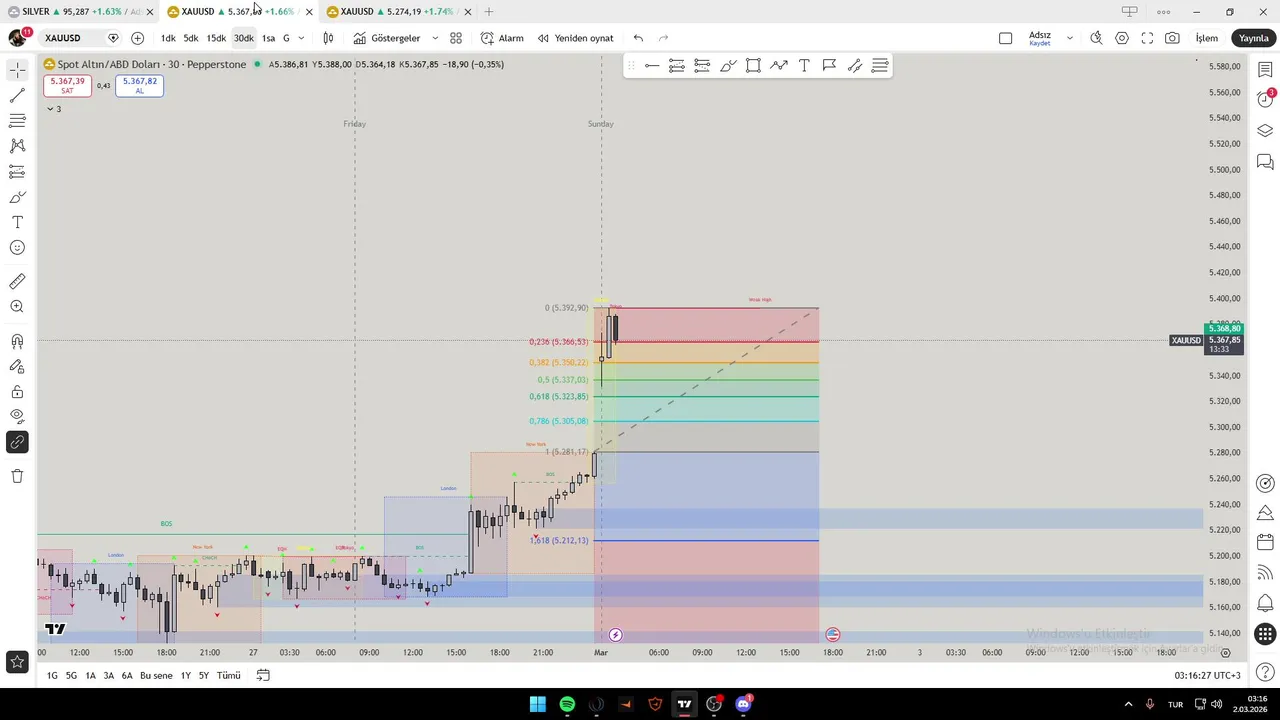Viewport: 1280px width, 720px height.
Task: Expand the Adsız layout dropdown arrow
Action: click(1069, 38)
